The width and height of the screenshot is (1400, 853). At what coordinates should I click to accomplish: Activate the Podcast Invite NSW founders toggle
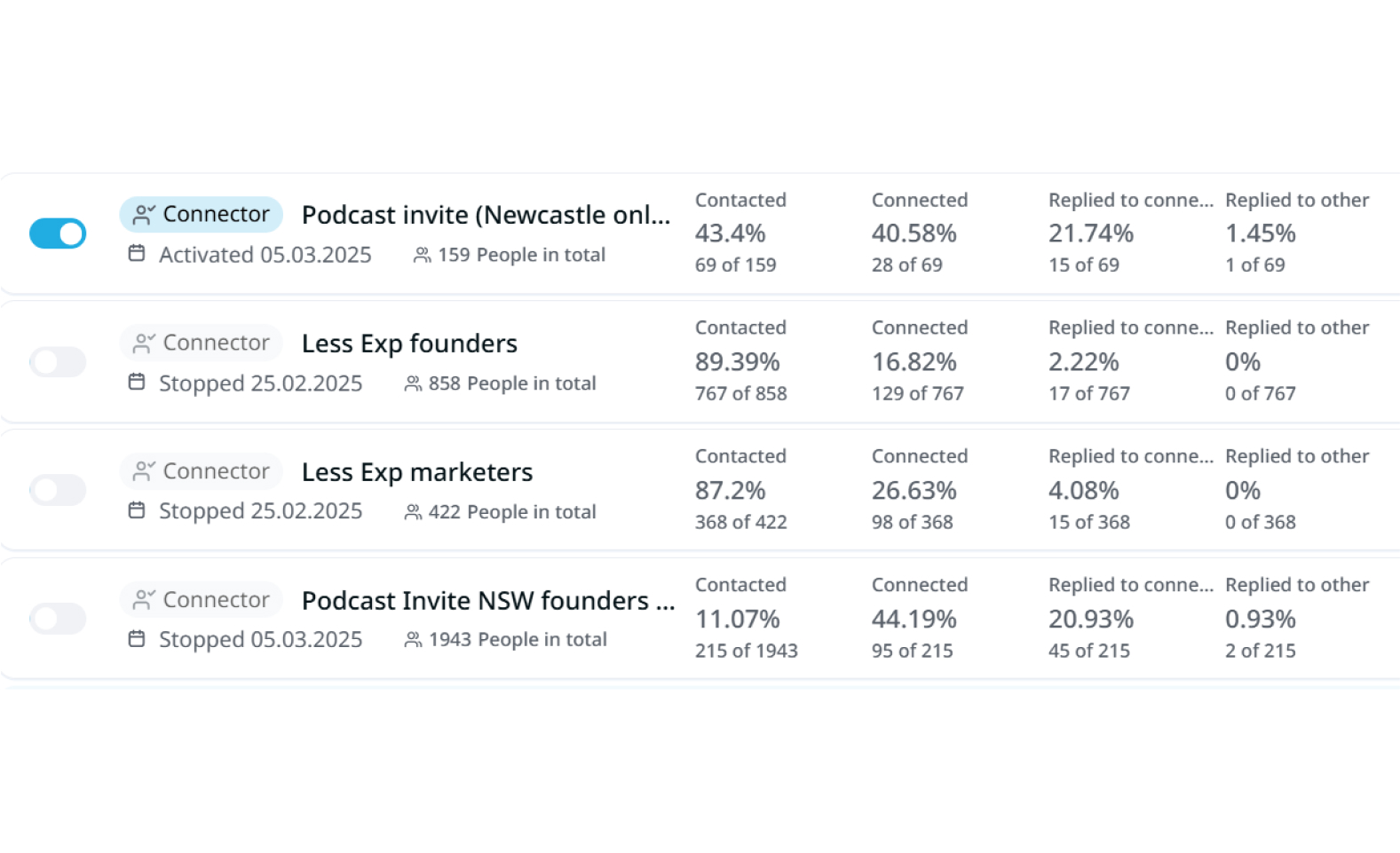click(58, 619)
